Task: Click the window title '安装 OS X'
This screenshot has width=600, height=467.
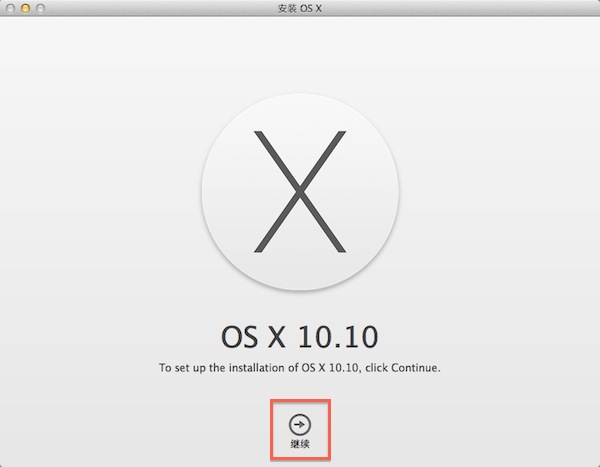Action: [300, 8]
